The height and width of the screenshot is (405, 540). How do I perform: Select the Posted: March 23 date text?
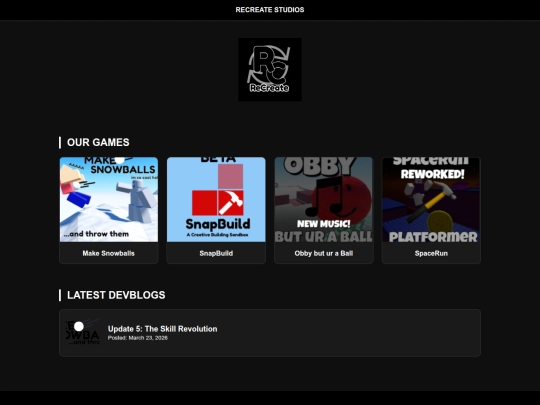(x=138, y=338)
